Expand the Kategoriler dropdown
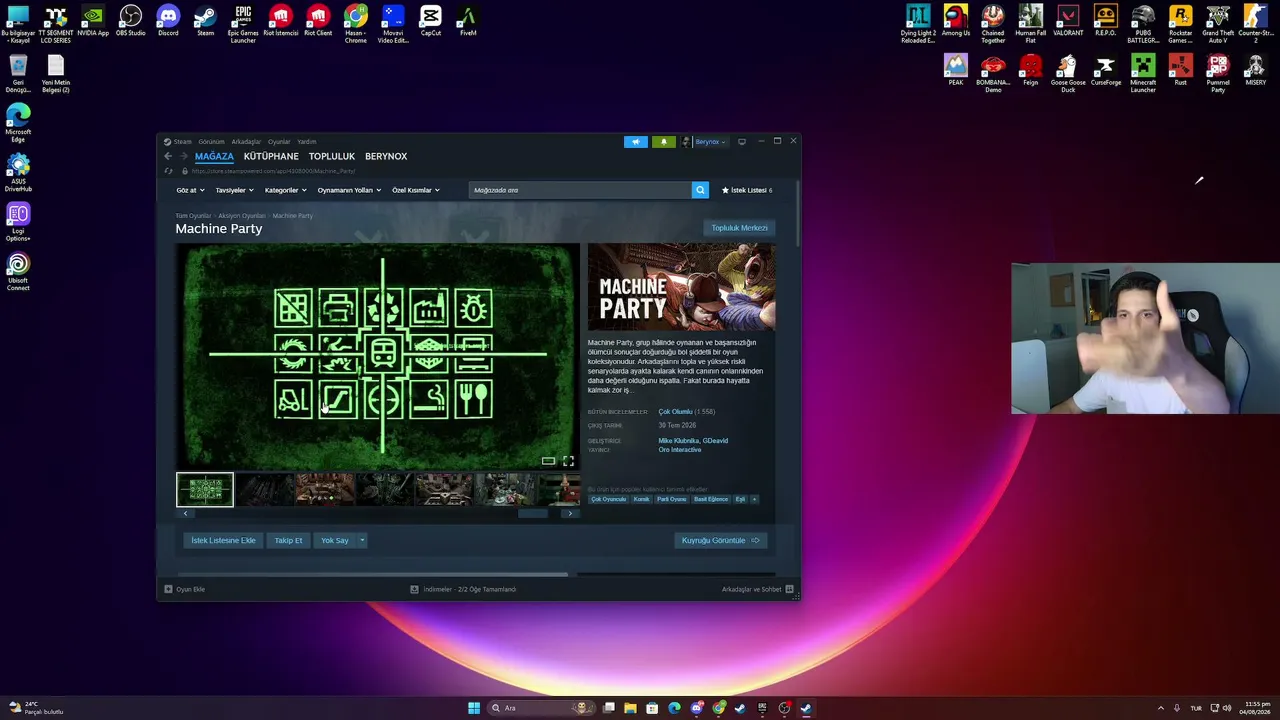The image size is (1280, 720). click(286, 190)
